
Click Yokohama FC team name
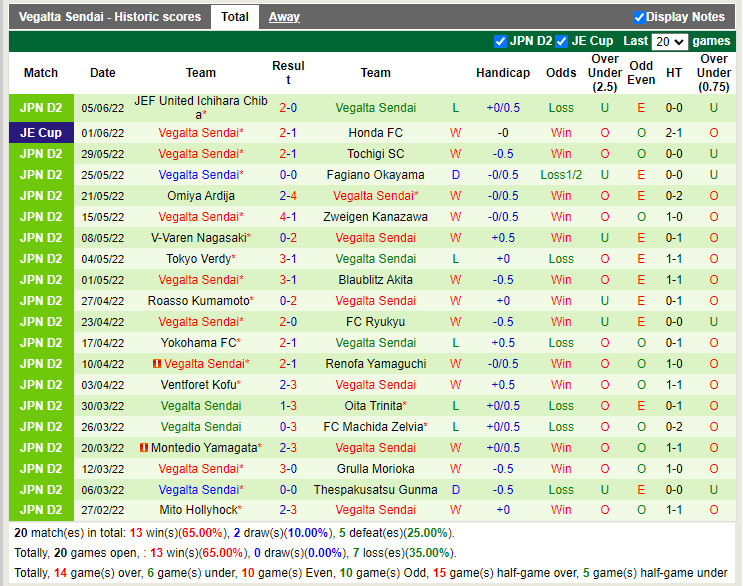point(199,343)
